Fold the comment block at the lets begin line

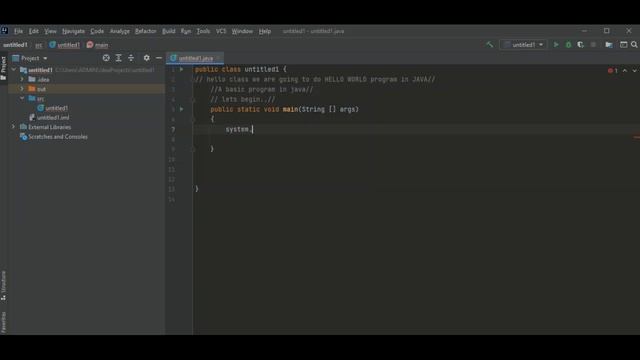pos(193,99)
